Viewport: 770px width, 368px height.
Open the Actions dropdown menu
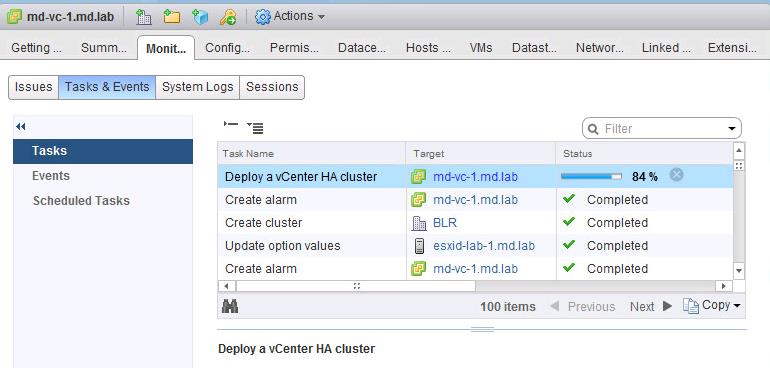click(290, 17)
